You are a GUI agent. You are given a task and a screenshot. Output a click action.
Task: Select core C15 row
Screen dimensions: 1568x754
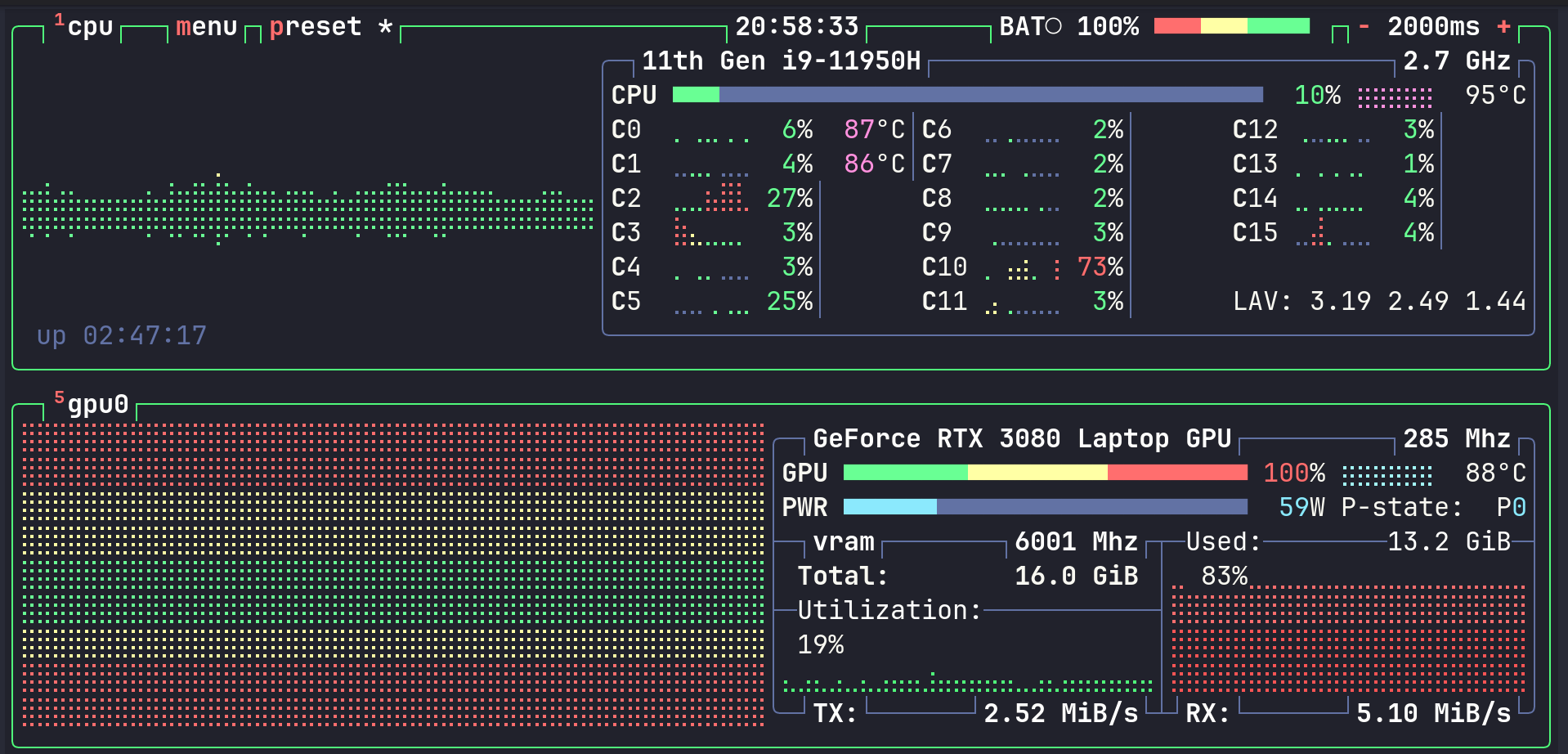point(1333,233)
